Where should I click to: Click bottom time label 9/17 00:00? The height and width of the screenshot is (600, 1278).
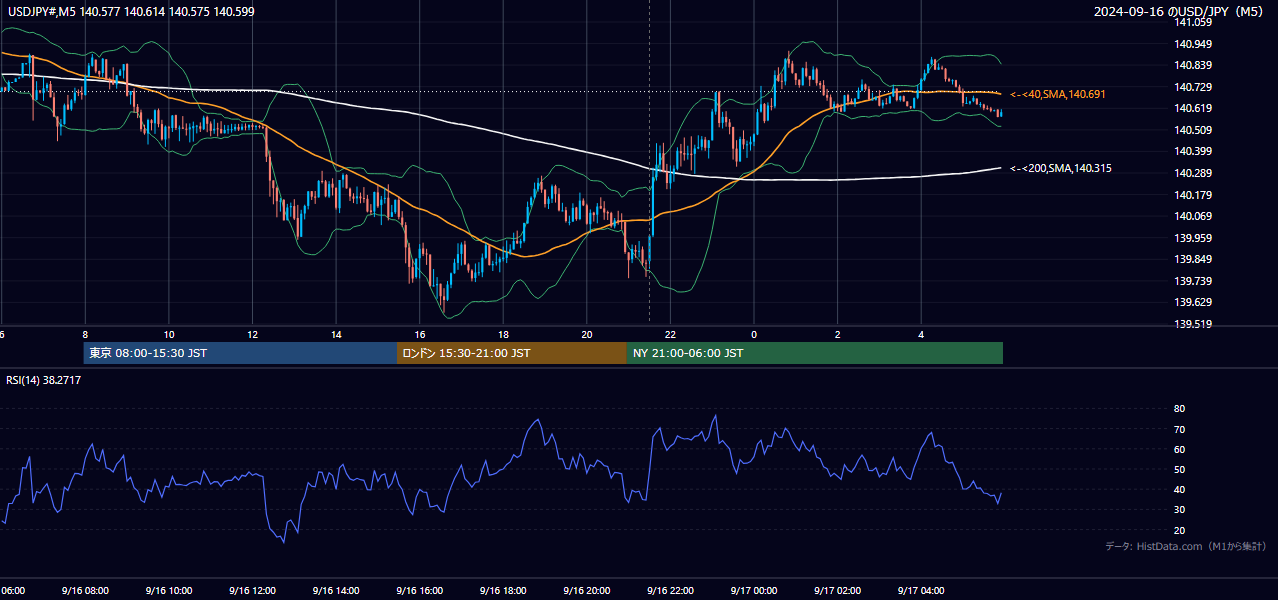click(x=753, y=590)
